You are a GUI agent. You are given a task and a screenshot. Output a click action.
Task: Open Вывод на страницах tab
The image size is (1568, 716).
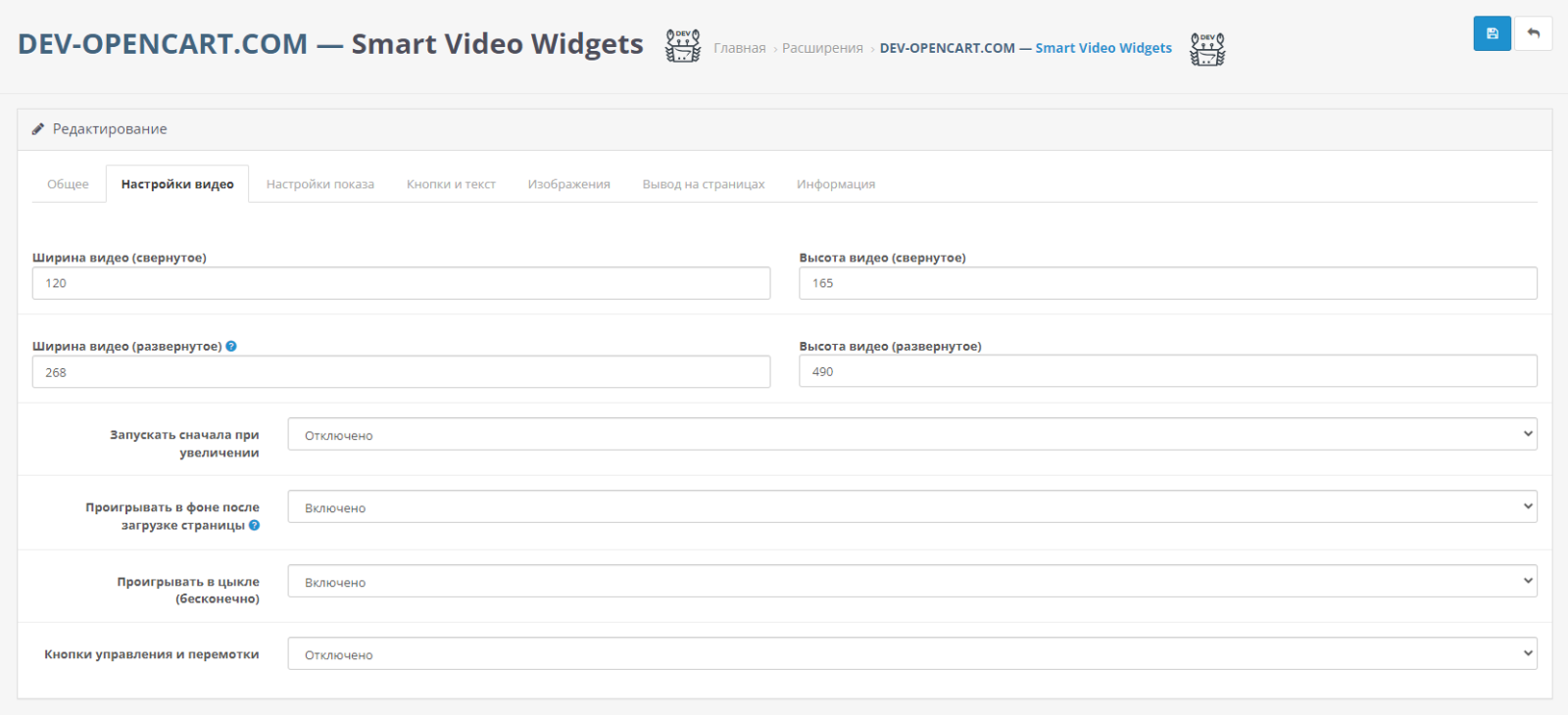(x=704, y=184)
